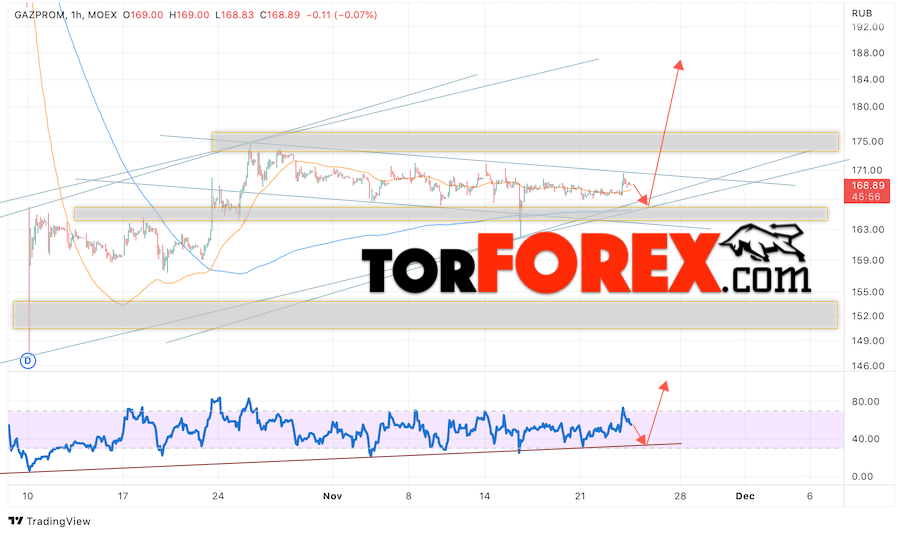This screenshot has width=903, height=535.
Task: Click the RSI 40.00 level label
Action: point(866,439)
